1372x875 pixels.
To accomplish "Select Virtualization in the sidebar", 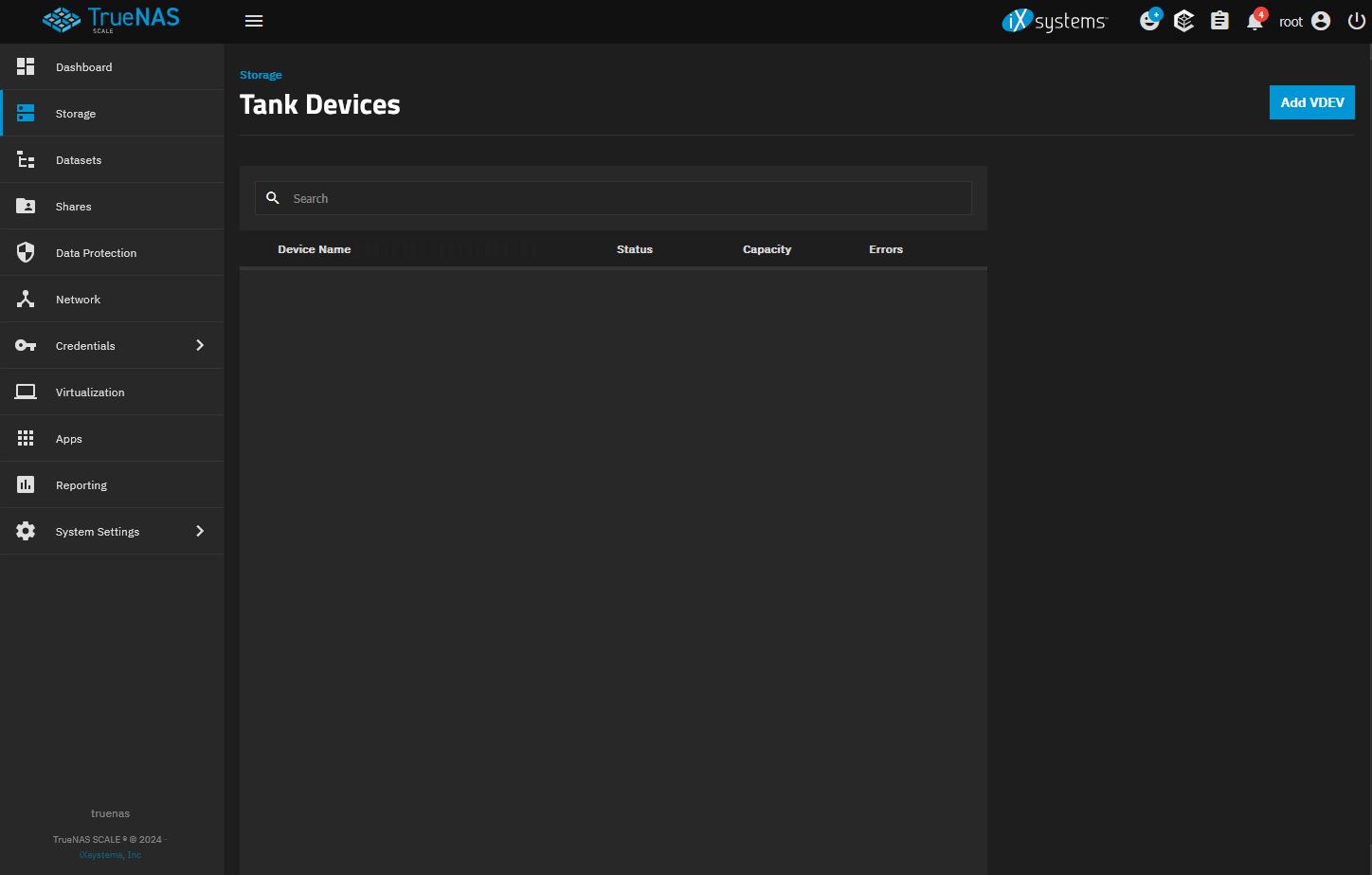I will tap(90, 392).
